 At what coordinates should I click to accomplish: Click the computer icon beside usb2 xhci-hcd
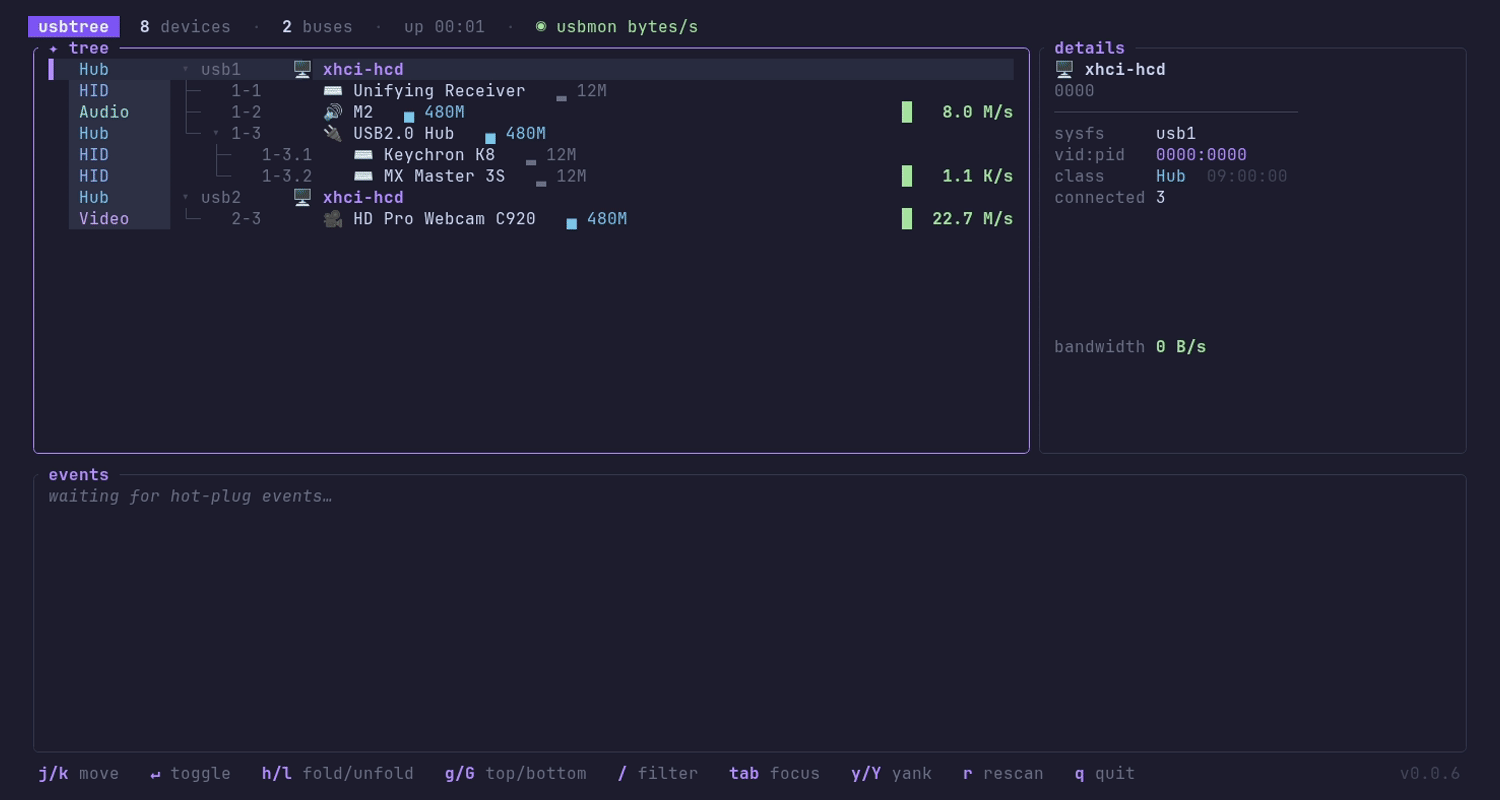click(302, 197)
